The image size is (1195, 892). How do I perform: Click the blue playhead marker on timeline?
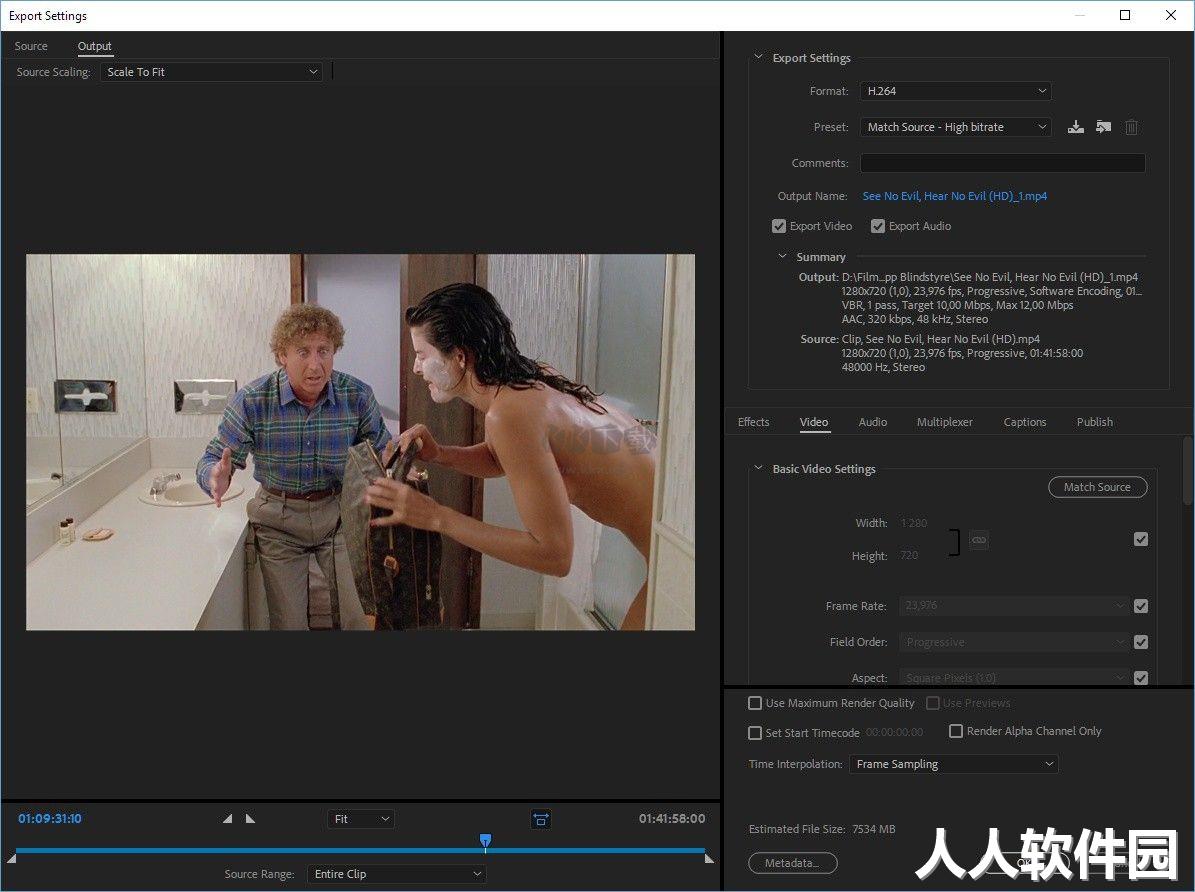[485, 840]
